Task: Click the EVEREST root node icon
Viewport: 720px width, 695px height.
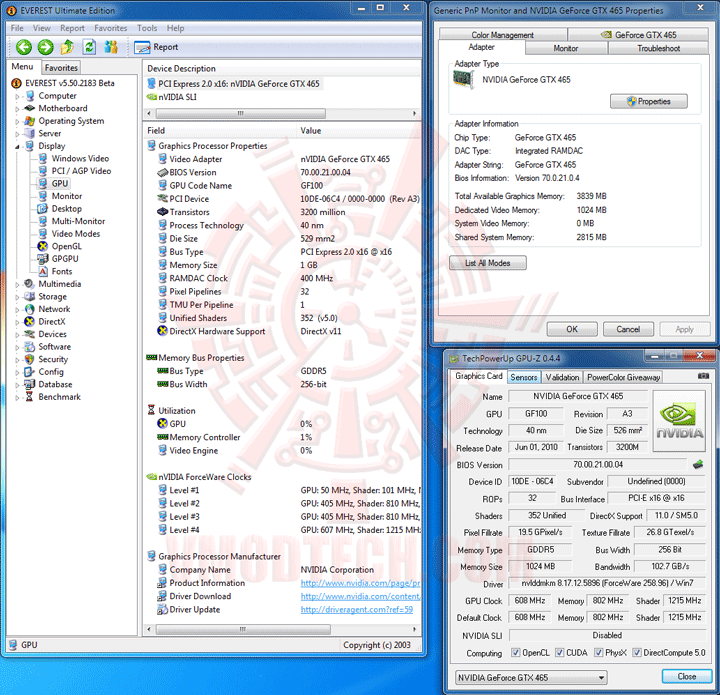Action: [x=16, y=84]
